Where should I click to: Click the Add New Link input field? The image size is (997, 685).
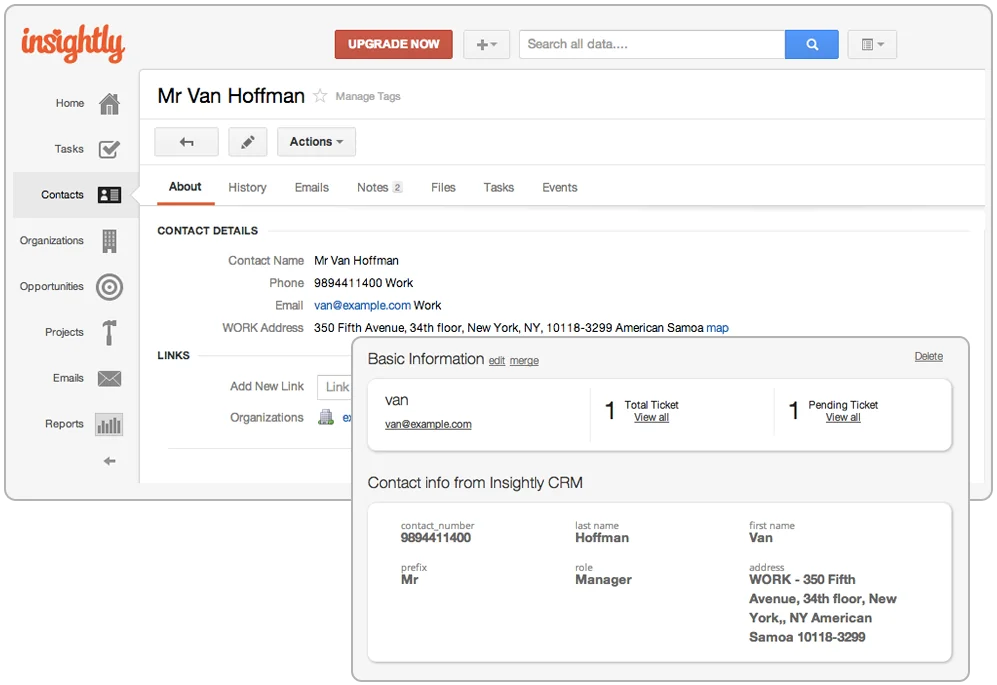[x=334, y=387]
